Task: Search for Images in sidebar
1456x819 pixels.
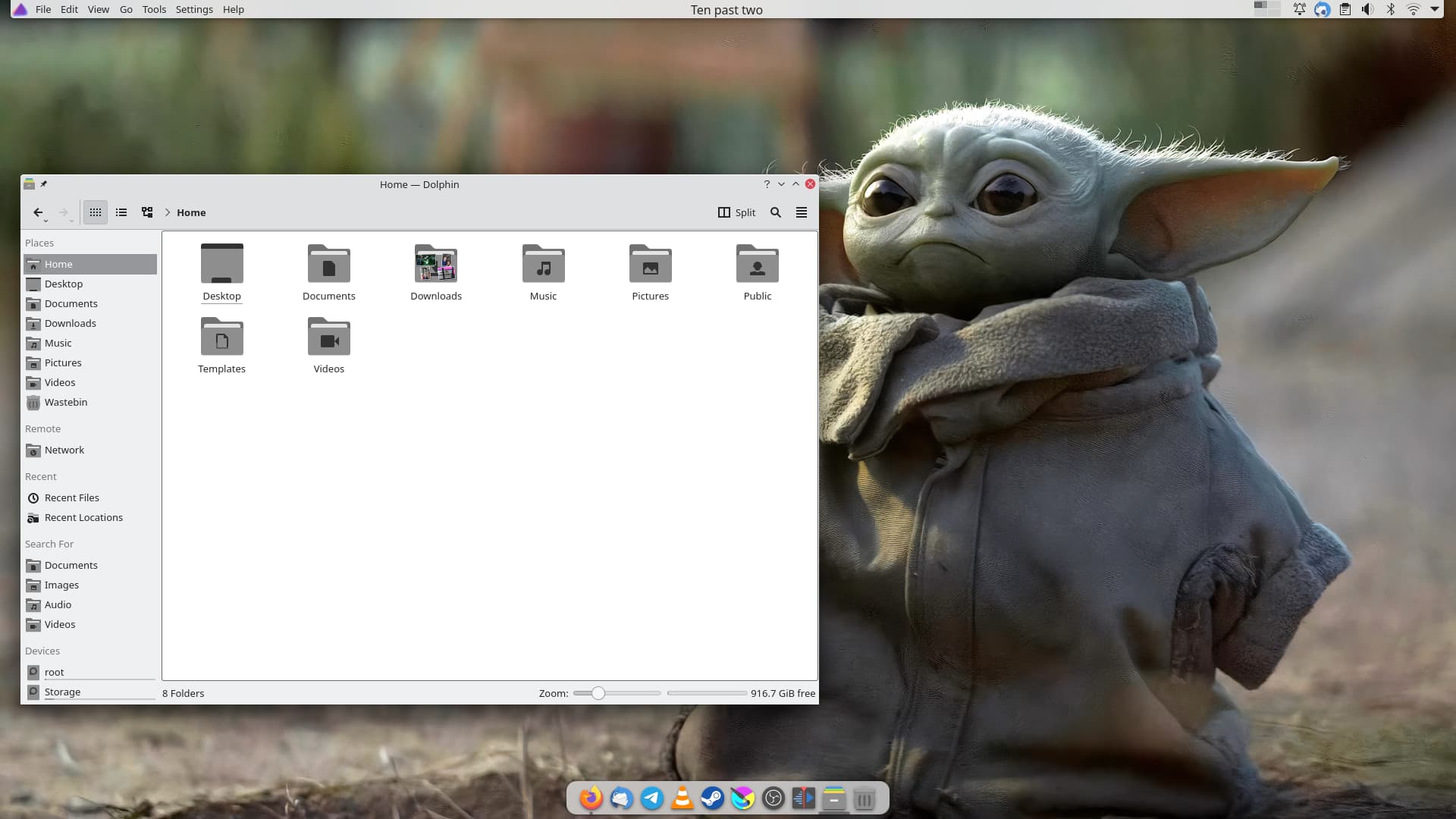Action: click(90, 585)
